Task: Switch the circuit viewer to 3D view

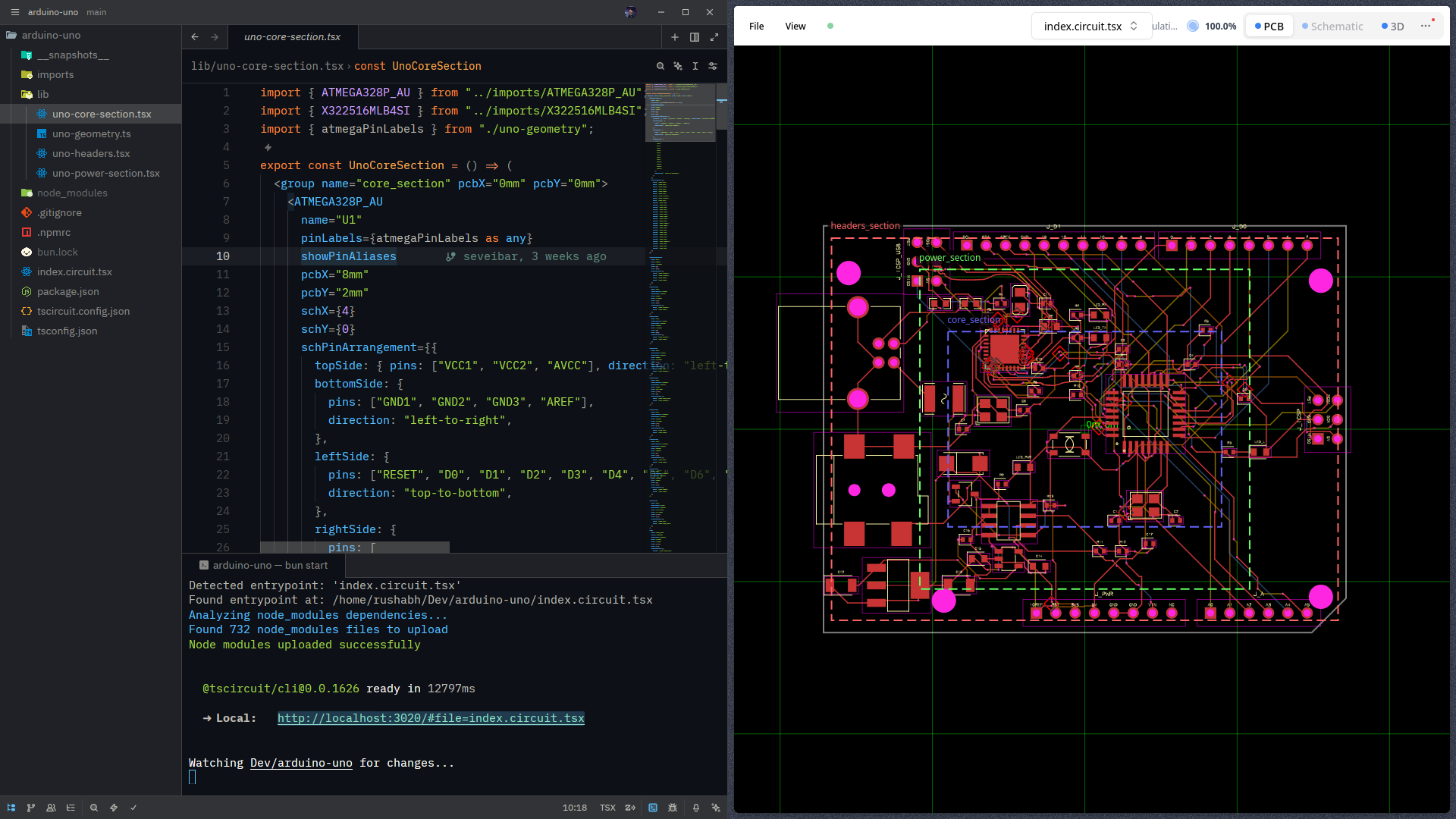Action: tap(1394, 26)
